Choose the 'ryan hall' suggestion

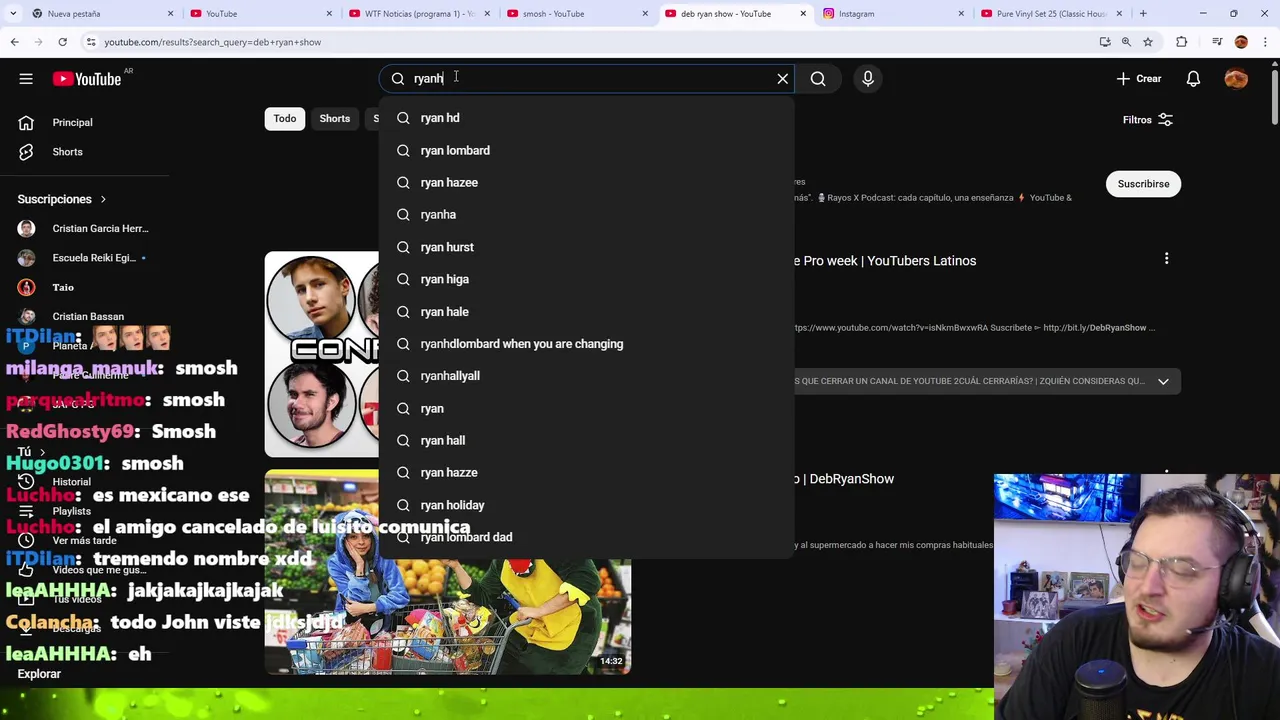point(586,441)
